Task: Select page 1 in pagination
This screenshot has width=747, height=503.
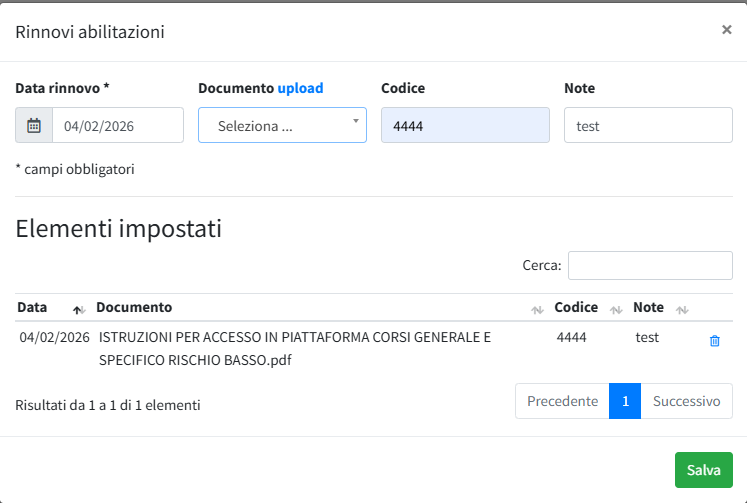Action: pyautogui.click(x=625, y=401)
